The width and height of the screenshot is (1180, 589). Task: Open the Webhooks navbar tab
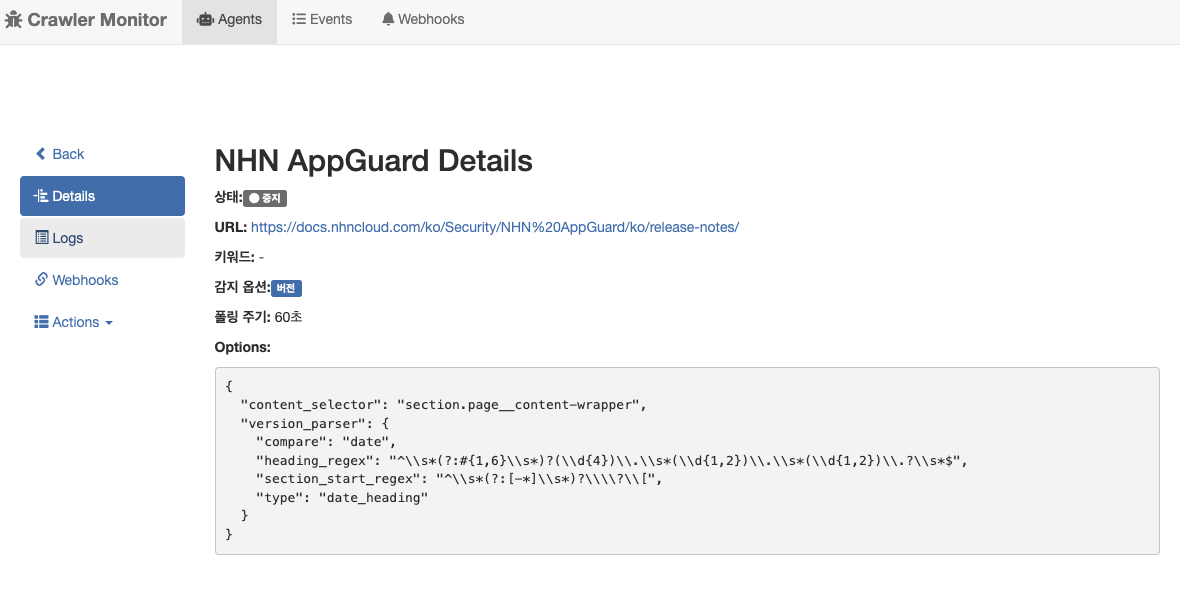423,20
